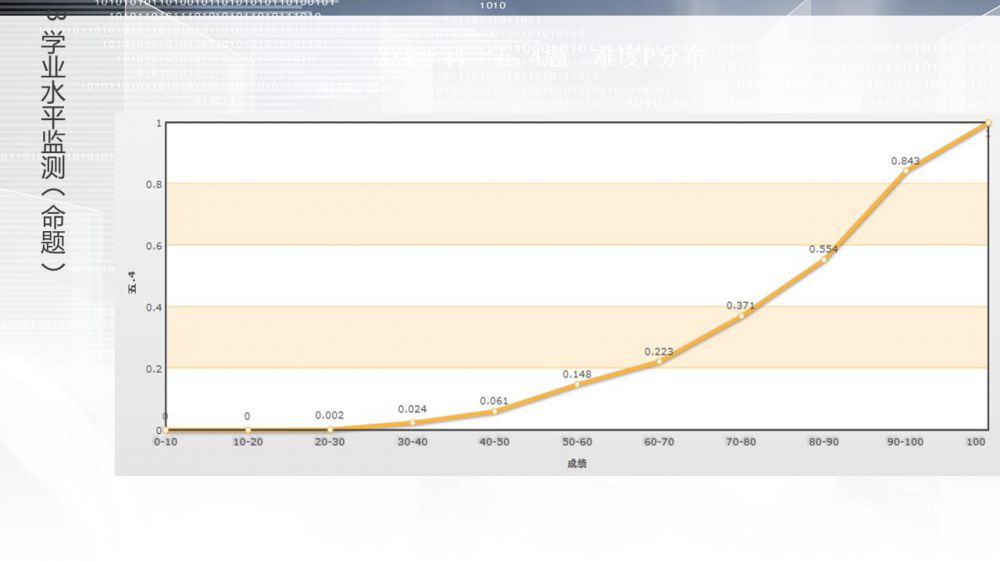Image resolution: width=1000 pixels, height=562 pixels.
Task: Click the 0.148 data point marker
Action: (x=577, y=384)
